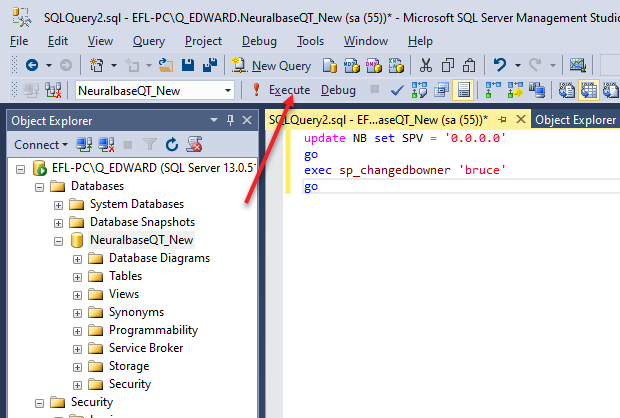The width and height of the screenshot is (620, 418).
Task: Click the Debug button in SQL toolbar
Action: [338, 90]
